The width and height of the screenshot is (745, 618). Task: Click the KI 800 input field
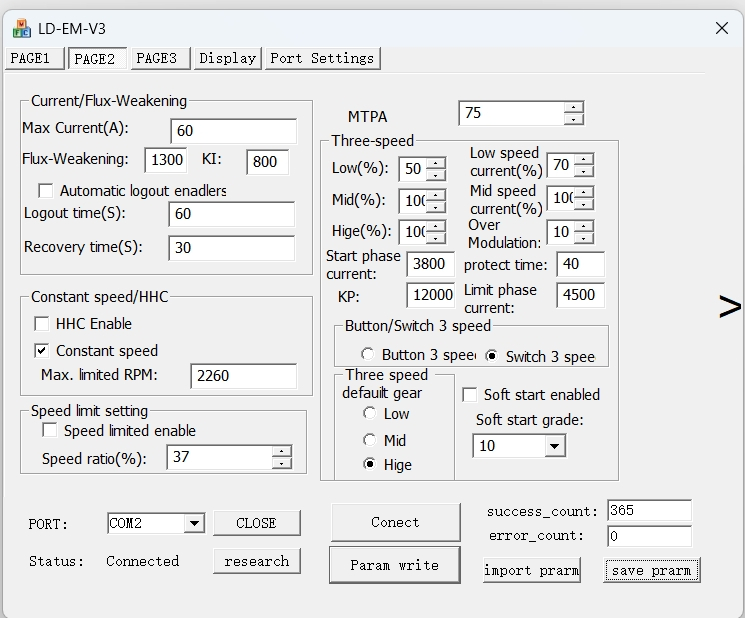click(x=267, y=162)
